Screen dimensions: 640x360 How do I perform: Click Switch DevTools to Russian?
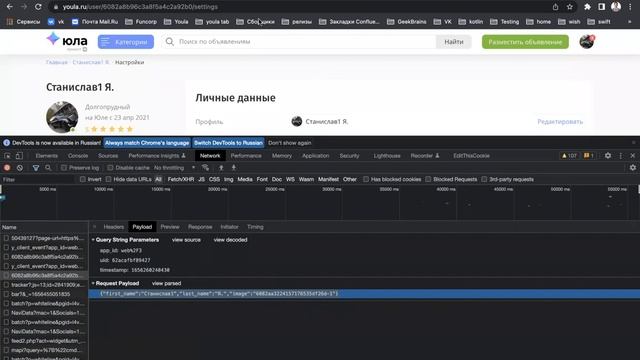228,143
